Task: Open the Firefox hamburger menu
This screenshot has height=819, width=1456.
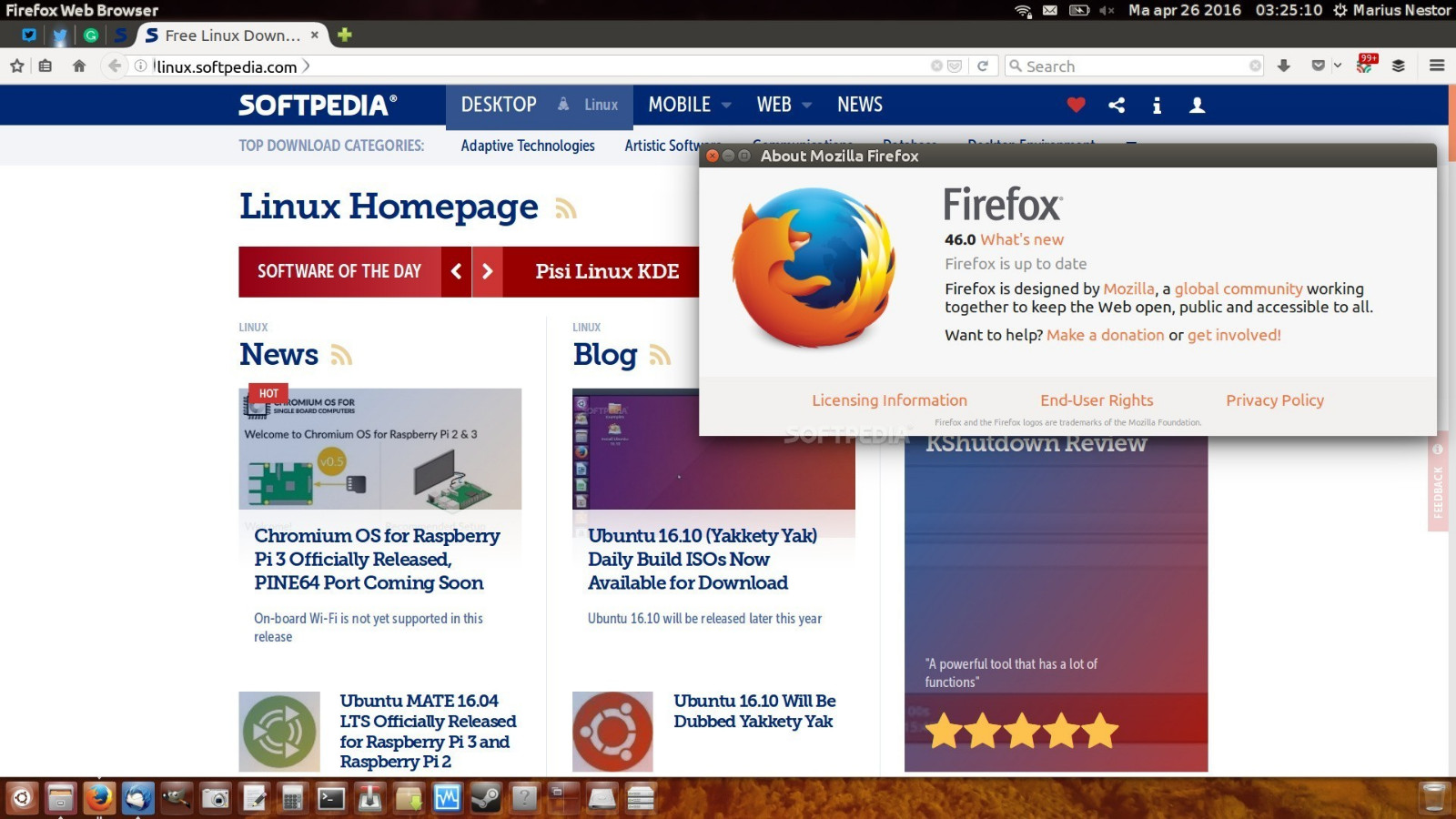Action: (1437, 66)
